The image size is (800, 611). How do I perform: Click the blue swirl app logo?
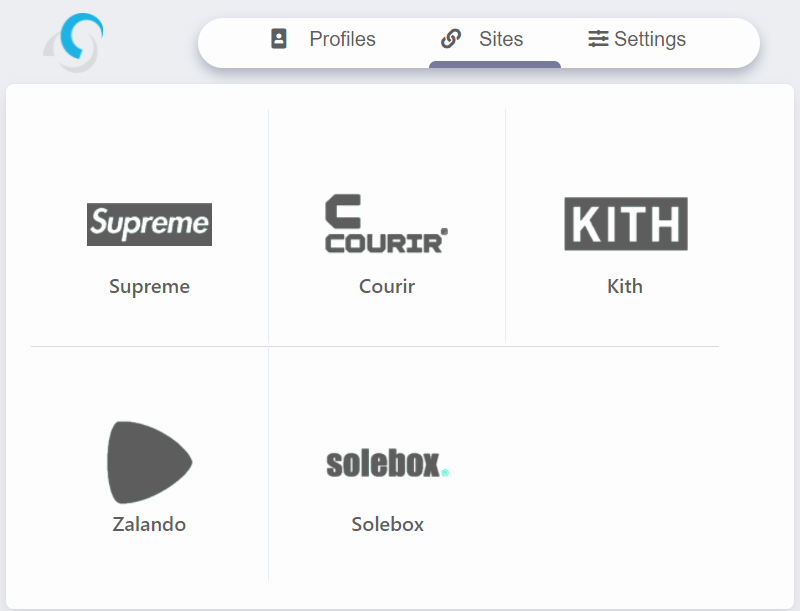pos(75,42)
